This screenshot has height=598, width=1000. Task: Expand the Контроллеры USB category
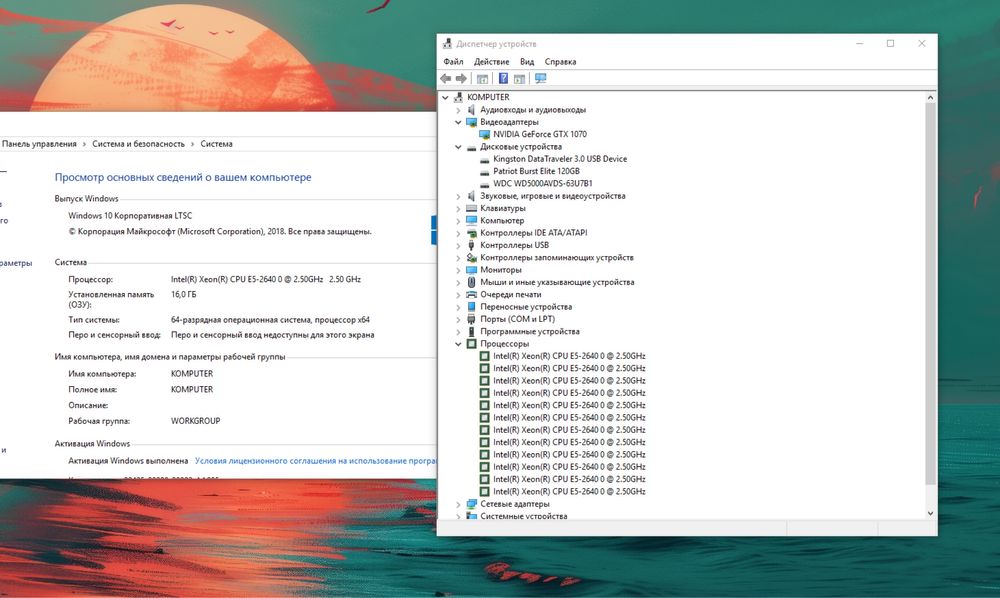pos(458,245)
